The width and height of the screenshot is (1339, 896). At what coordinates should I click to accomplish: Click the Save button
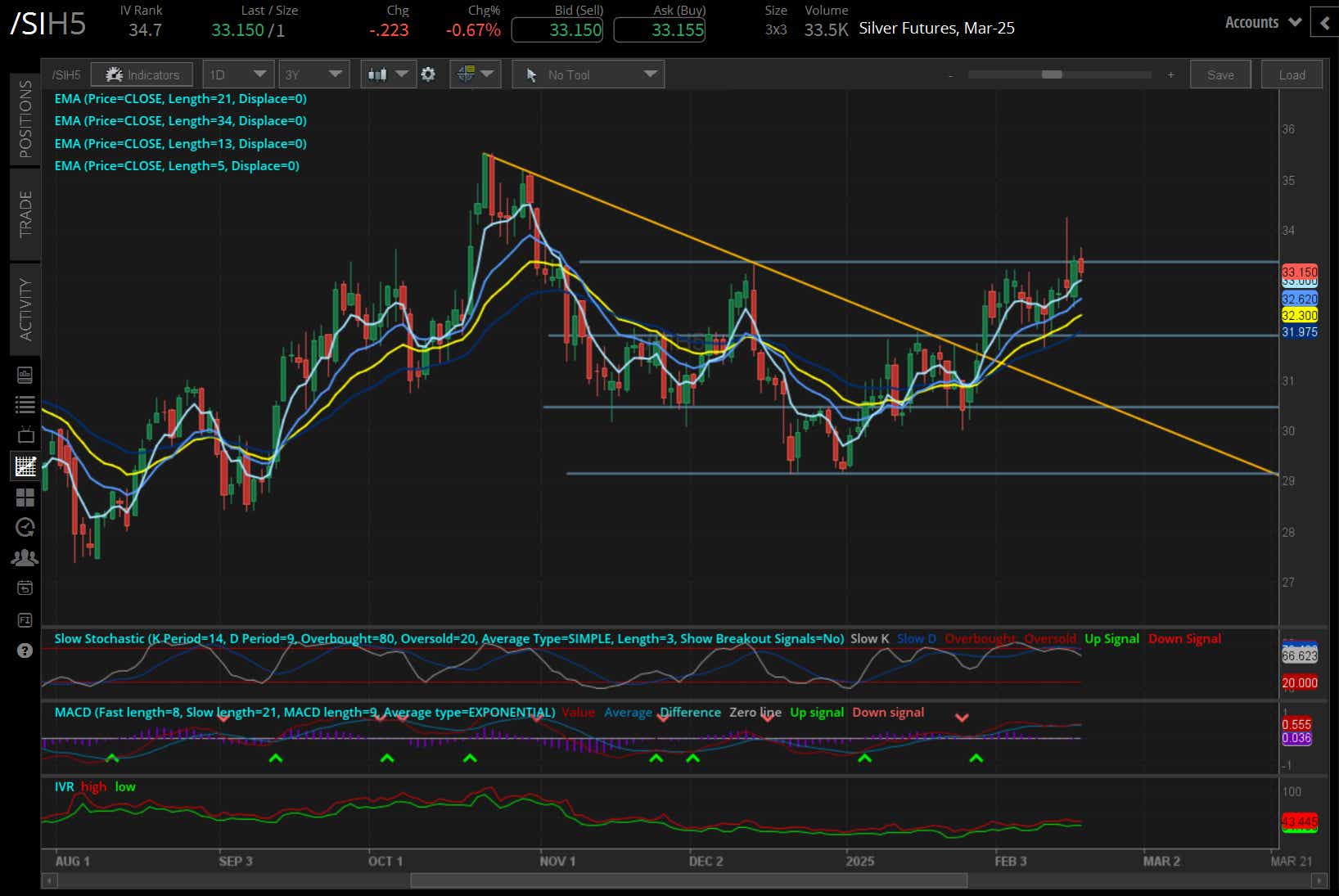pyautogui.click(x=1220, y=74)
